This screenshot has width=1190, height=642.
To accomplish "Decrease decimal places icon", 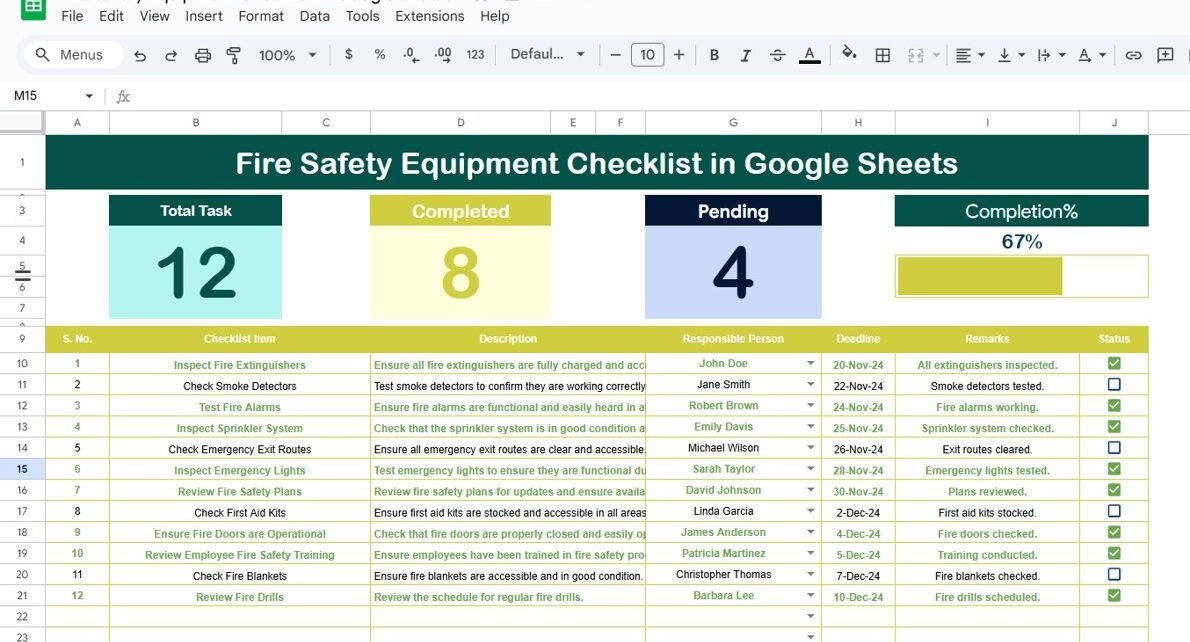I will (x=411, y=55).
